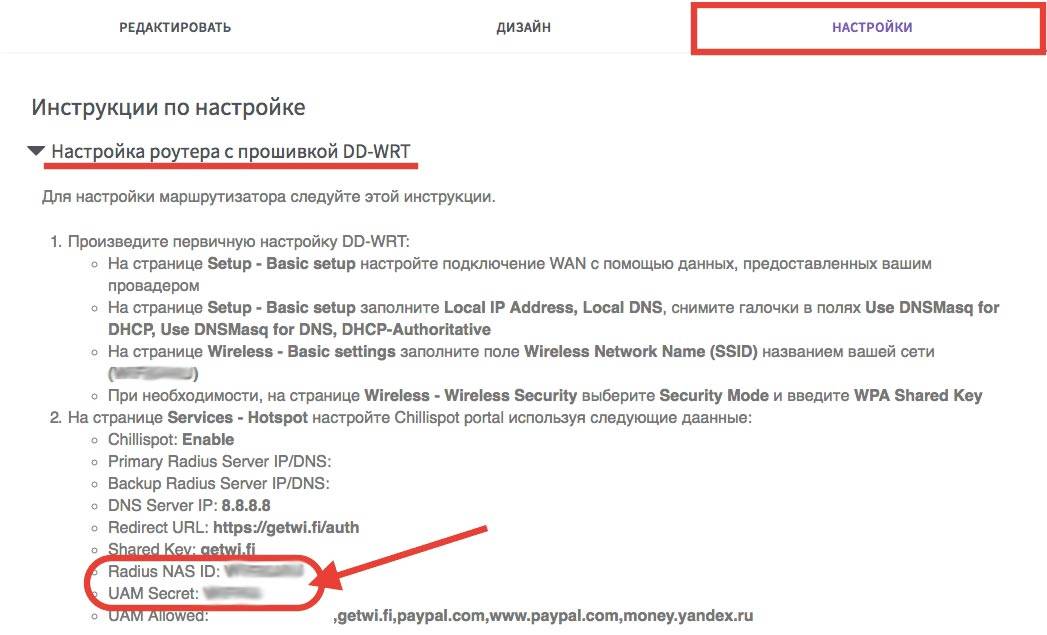Click the 'Chillispot: Enable' line
This screenshot has height=635, width=1047.
coord(171,439)
